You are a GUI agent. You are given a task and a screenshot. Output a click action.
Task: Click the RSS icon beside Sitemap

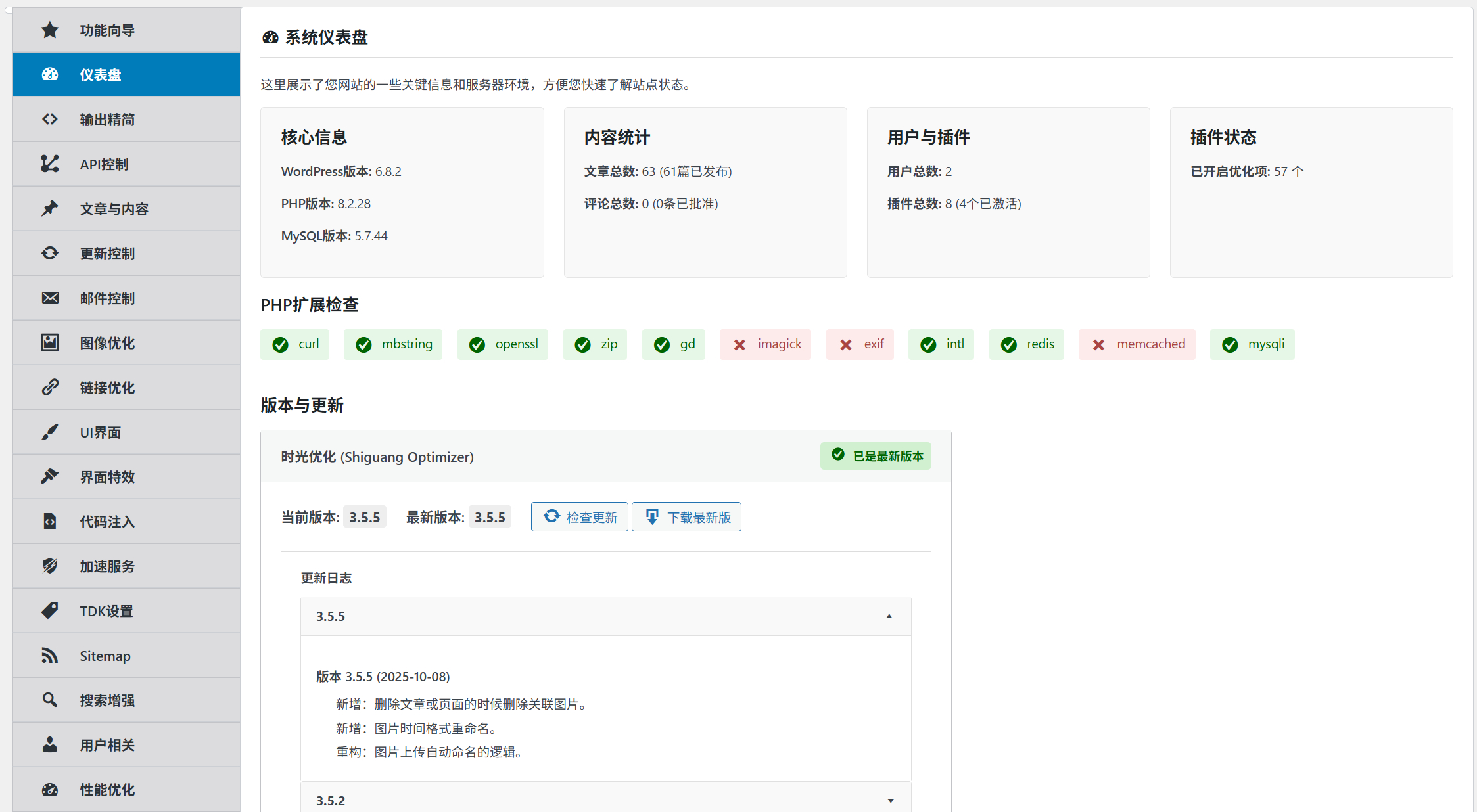click(50, 656)
